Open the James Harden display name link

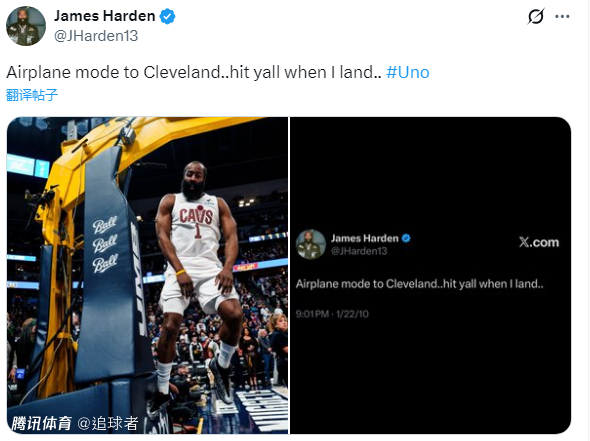(x=105, y=16)
